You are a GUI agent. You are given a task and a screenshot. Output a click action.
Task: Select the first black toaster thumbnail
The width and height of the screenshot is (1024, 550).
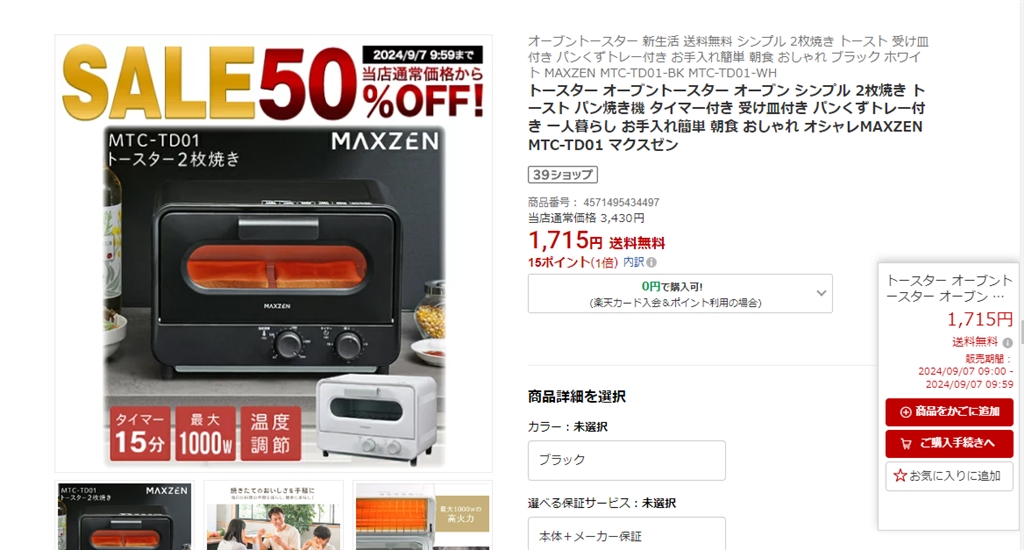[x=124, y=516]
